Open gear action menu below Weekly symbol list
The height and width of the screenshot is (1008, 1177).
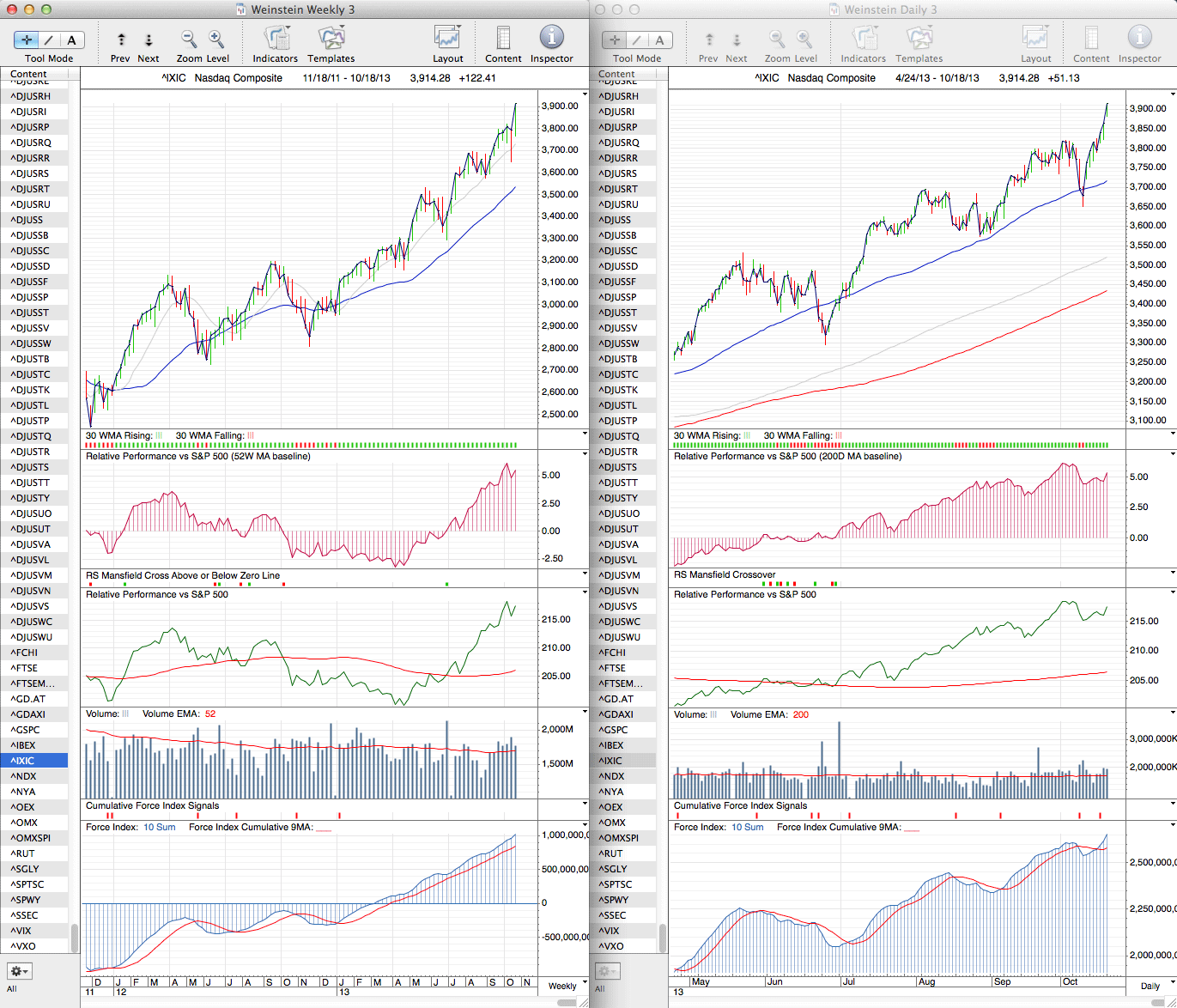(19, 971)
